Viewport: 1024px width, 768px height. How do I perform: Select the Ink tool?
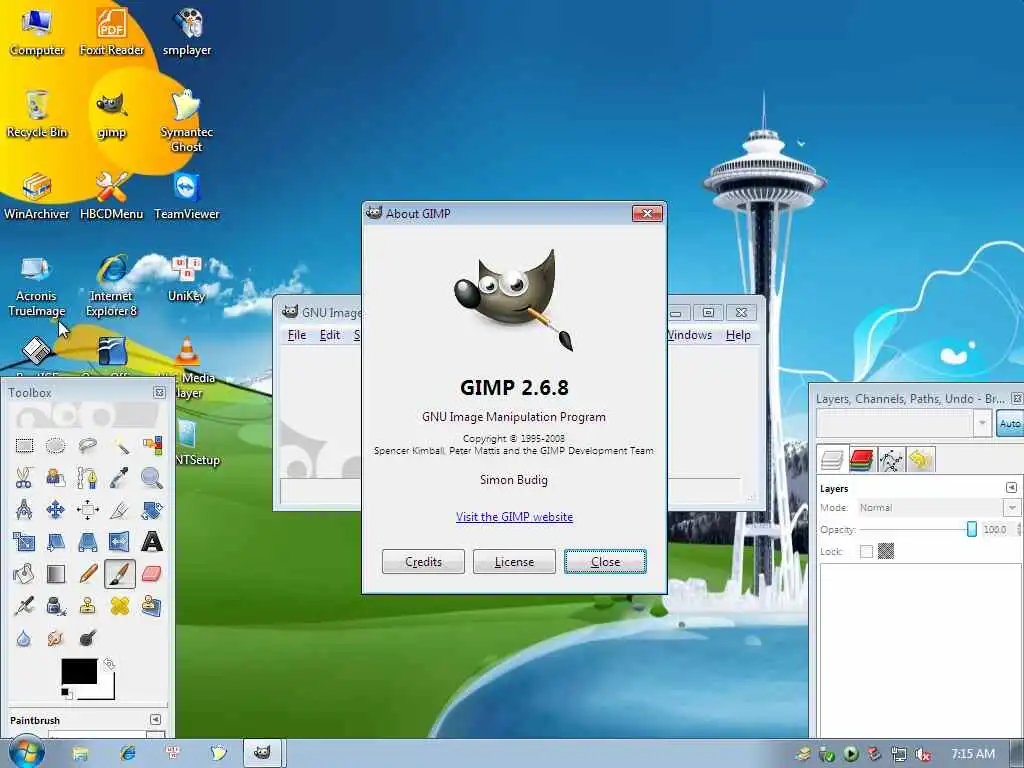click(56, 605)
